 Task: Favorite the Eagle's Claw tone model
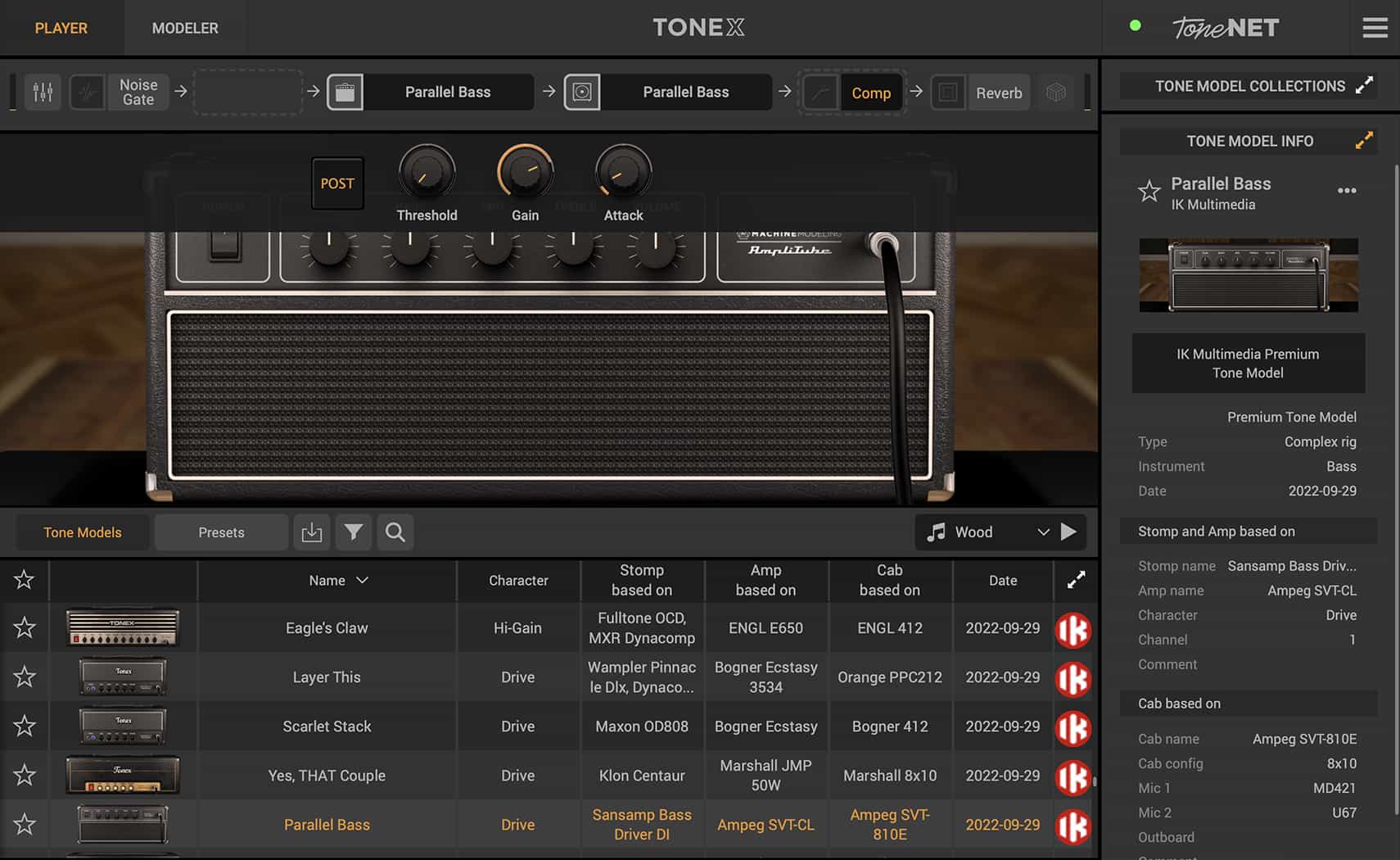(x=25, y=628)
